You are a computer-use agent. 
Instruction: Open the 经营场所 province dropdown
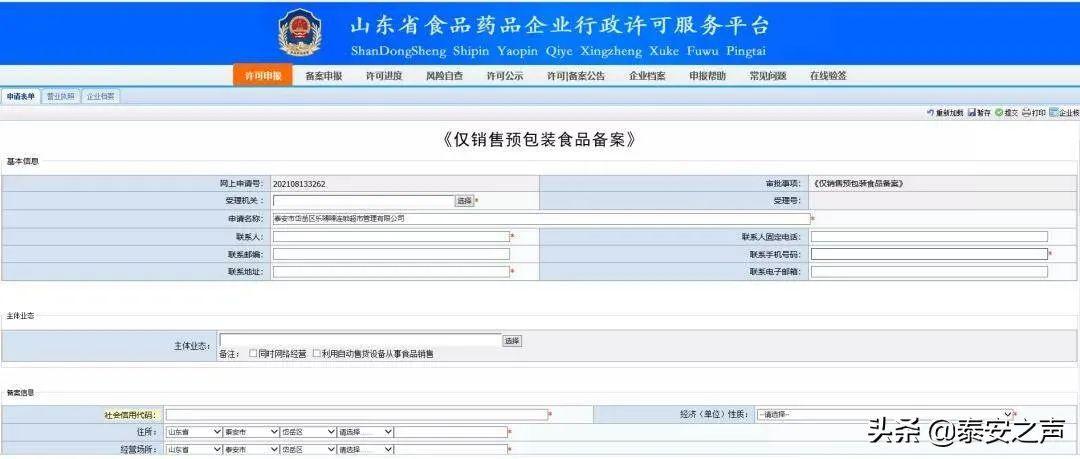(194, 449)
